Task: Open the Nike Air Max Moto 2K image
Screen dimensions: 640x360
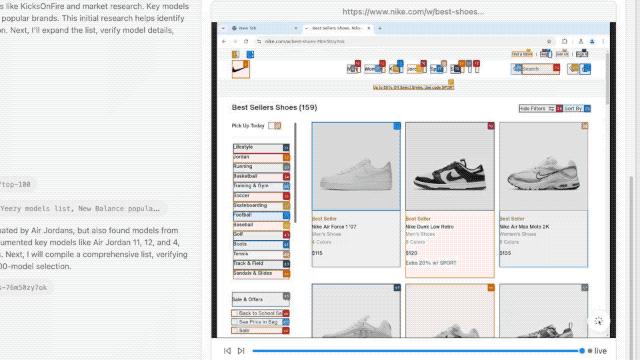Action: click(x=544, y=166)
